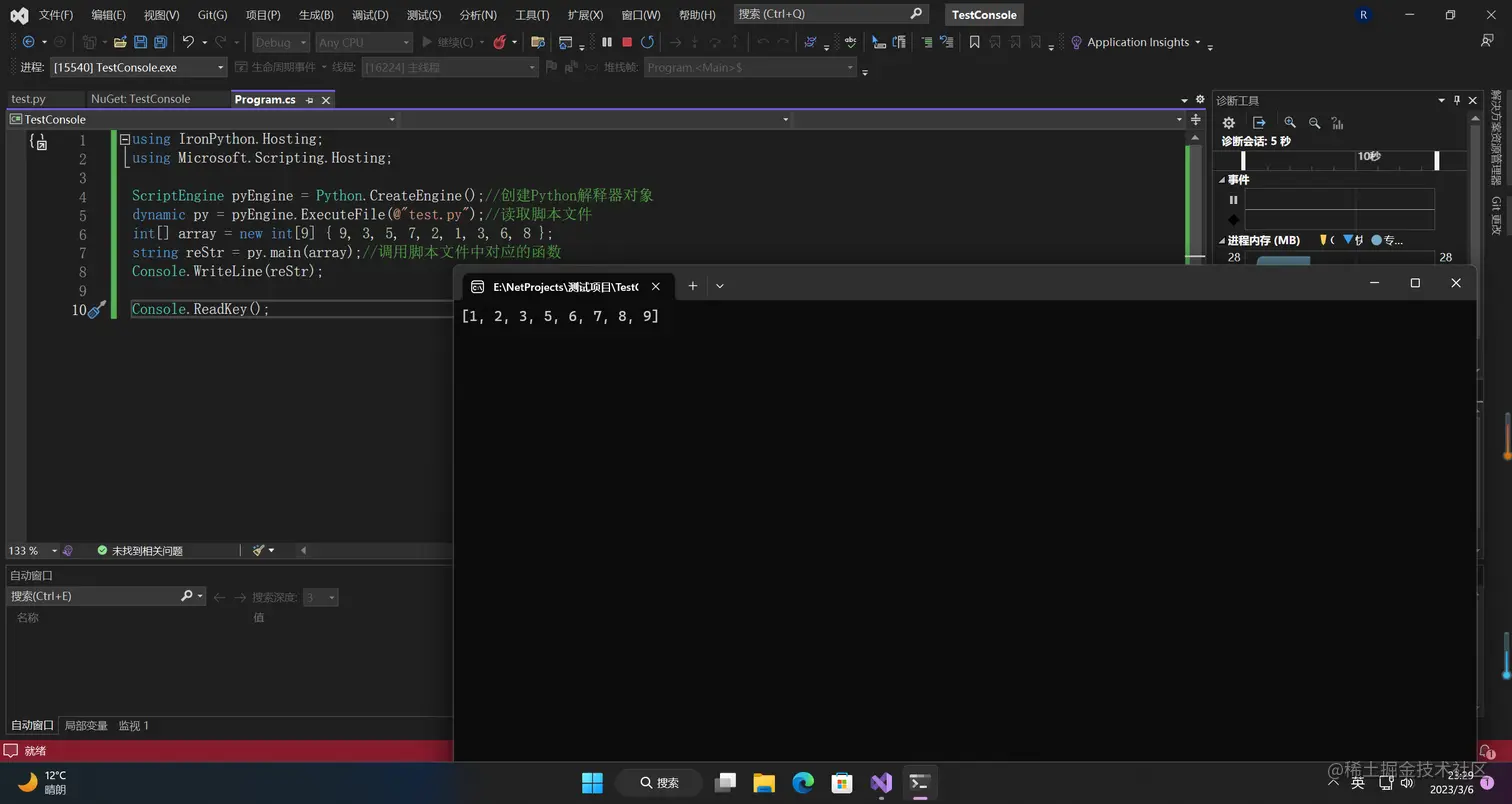Close the E:\NetProjects terminal tab
Screen dimensions: 1512x804
click(x=656, y=286)
